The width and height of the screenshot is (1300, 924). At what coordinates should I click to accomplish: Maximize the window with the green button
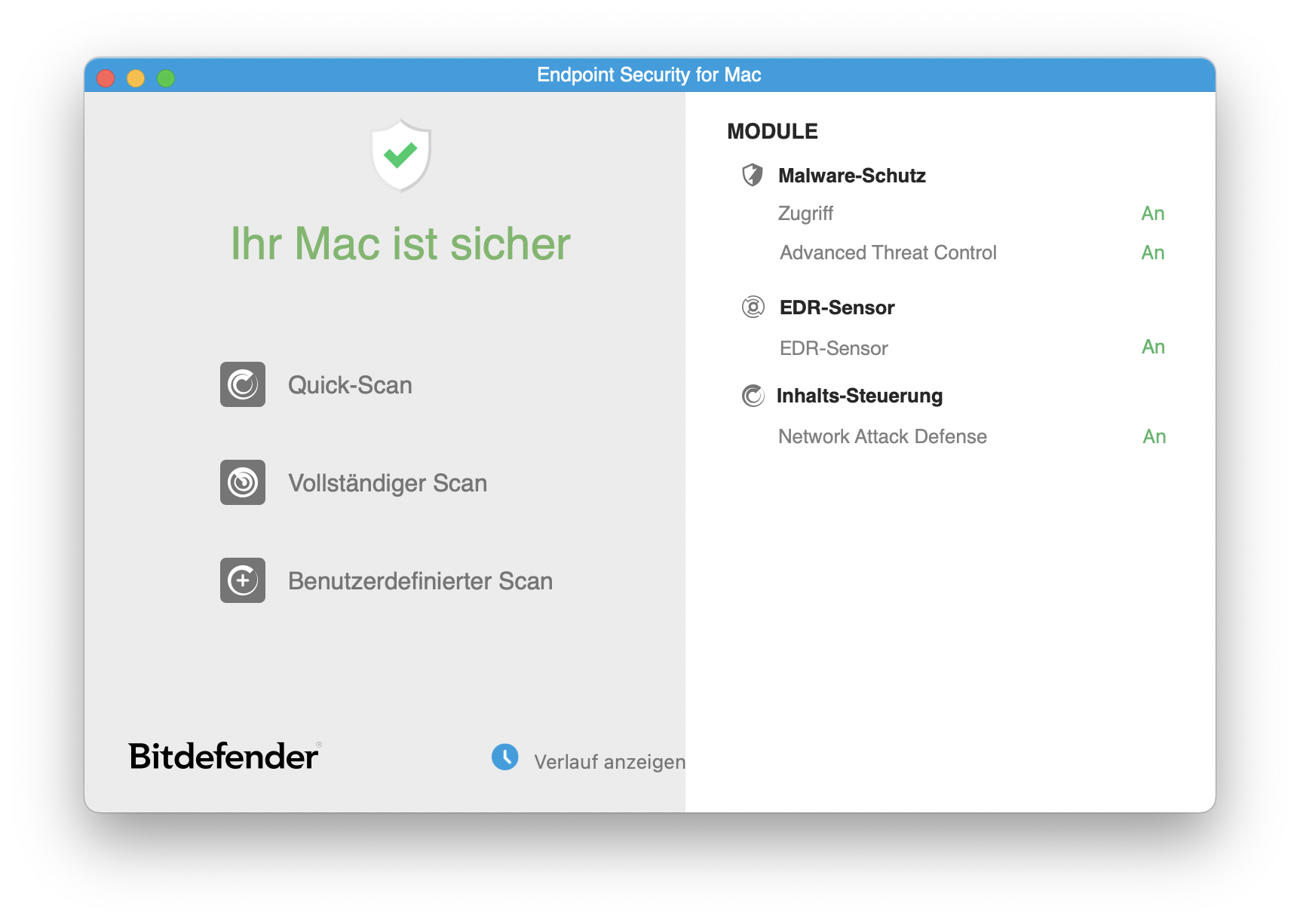166,78
